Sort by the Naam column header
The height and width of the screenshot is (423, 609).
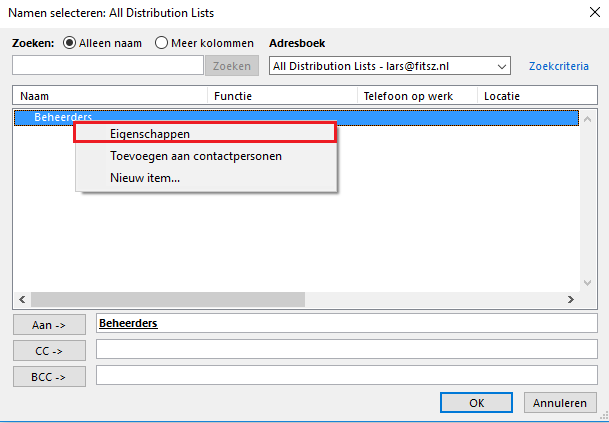[x=110, y=96]
